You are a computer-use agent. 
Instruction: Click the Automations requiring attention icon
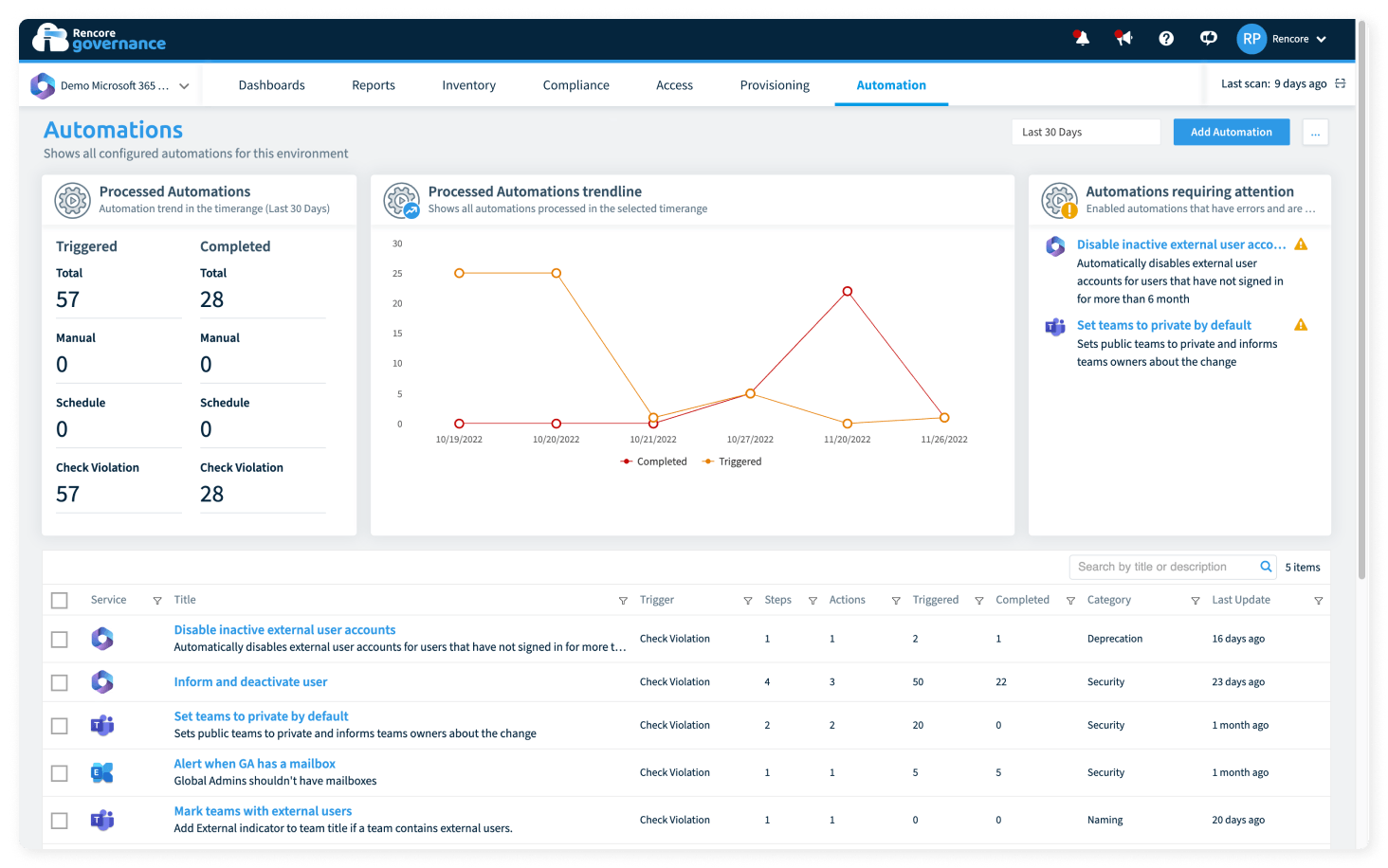[1060, 201]
